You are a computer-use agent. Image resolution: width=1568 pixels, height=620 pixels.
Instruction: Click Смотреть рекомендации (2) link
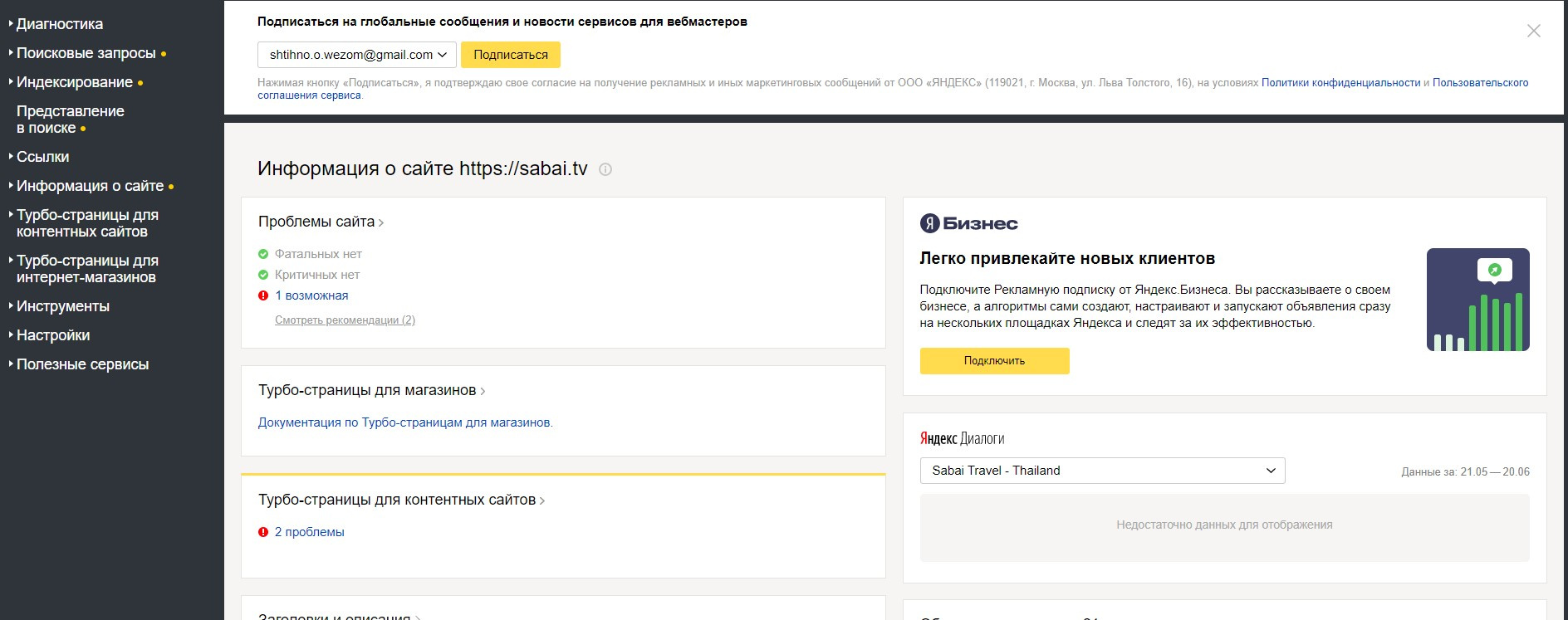pos(345,320)
